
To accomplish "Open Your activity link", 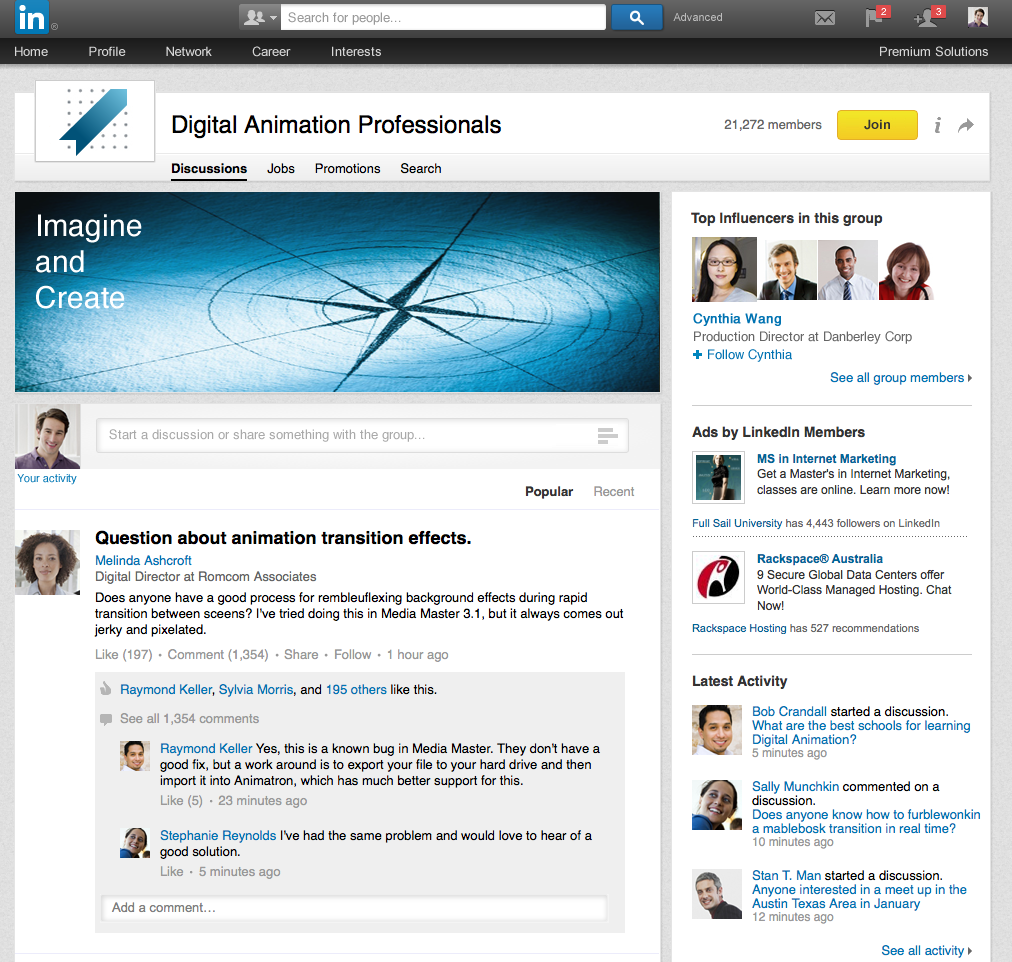I will (x=46, y=478).
